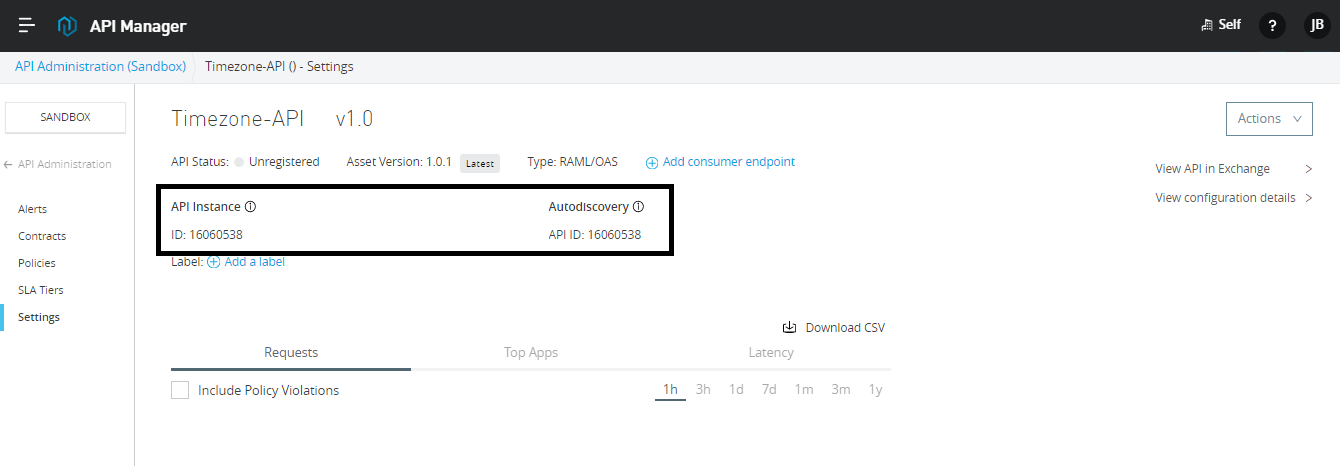Click the ID: 16060538 value
1340x466 pixels.
click(207, 235)
